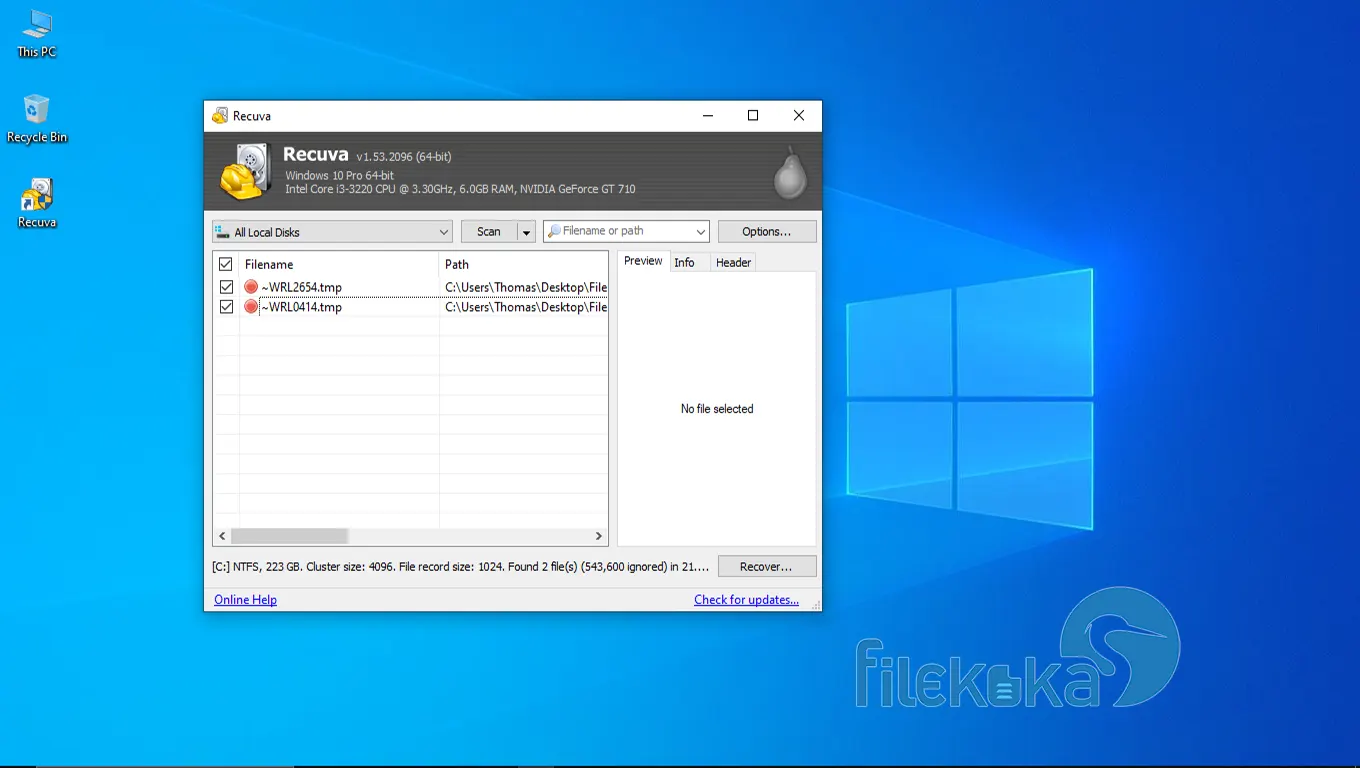Click the status bar scan summary text

(x=461, y=567)
